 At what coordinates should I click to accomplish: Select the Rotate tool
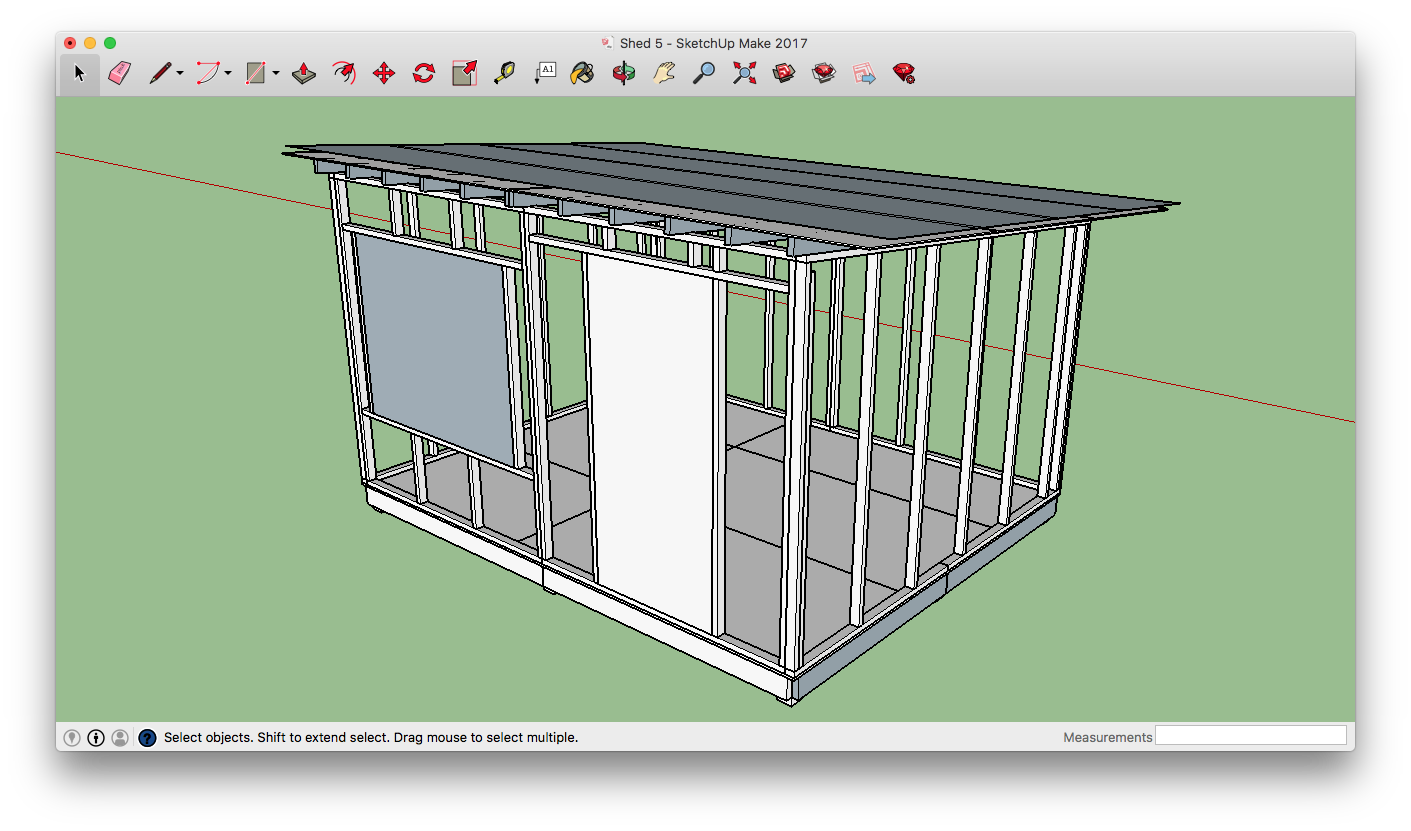tap(421, 72)
